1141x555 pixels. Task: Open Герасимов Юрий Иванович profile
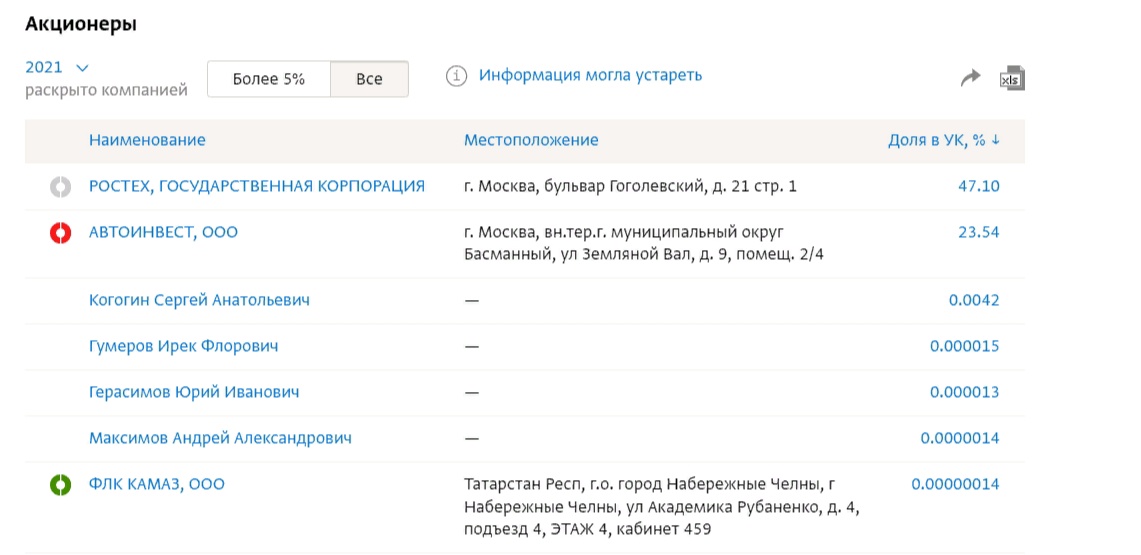point(194,392)
